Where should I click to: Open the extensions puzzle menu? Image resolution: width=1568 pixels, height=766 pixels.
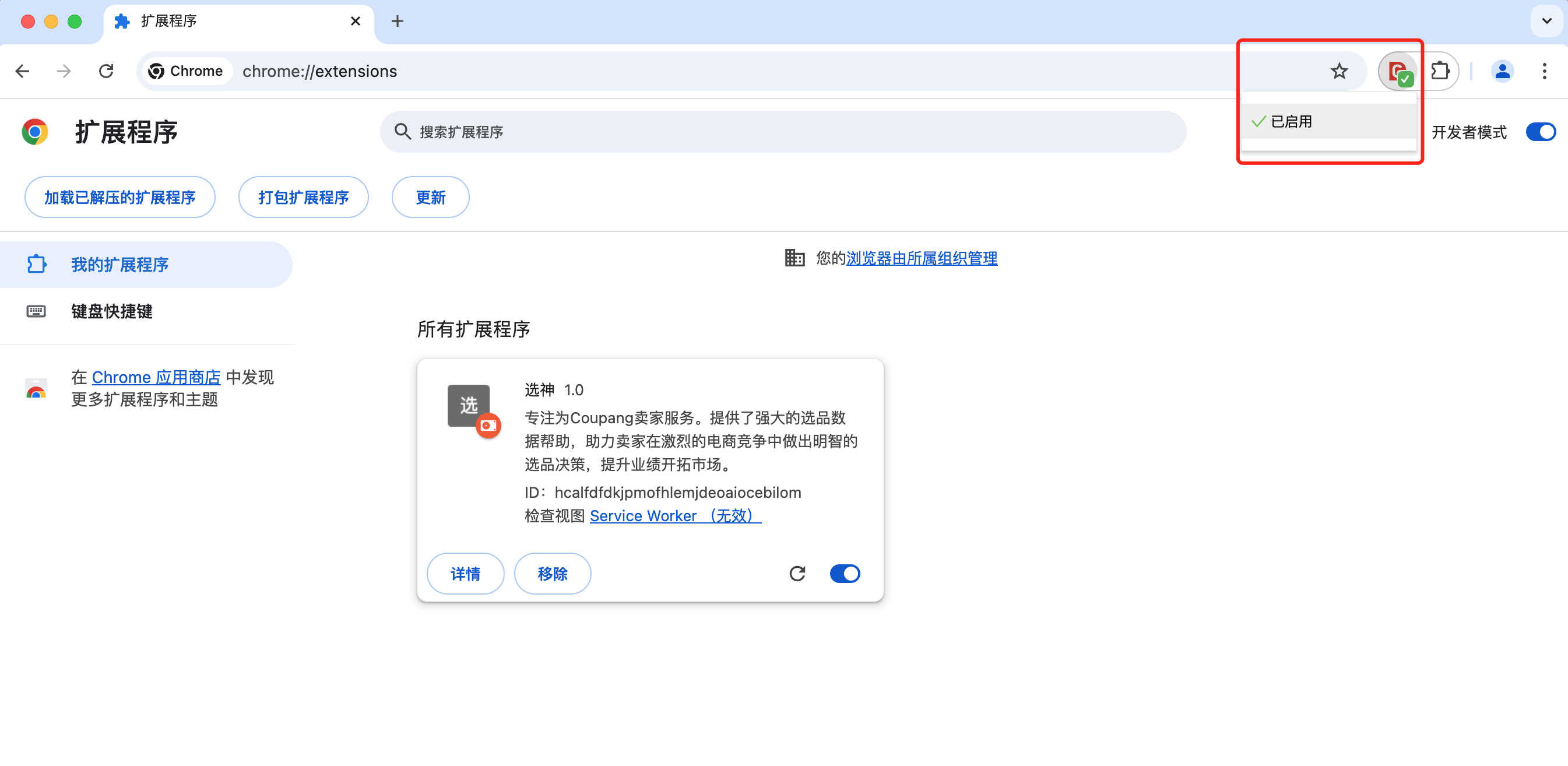1441,71
